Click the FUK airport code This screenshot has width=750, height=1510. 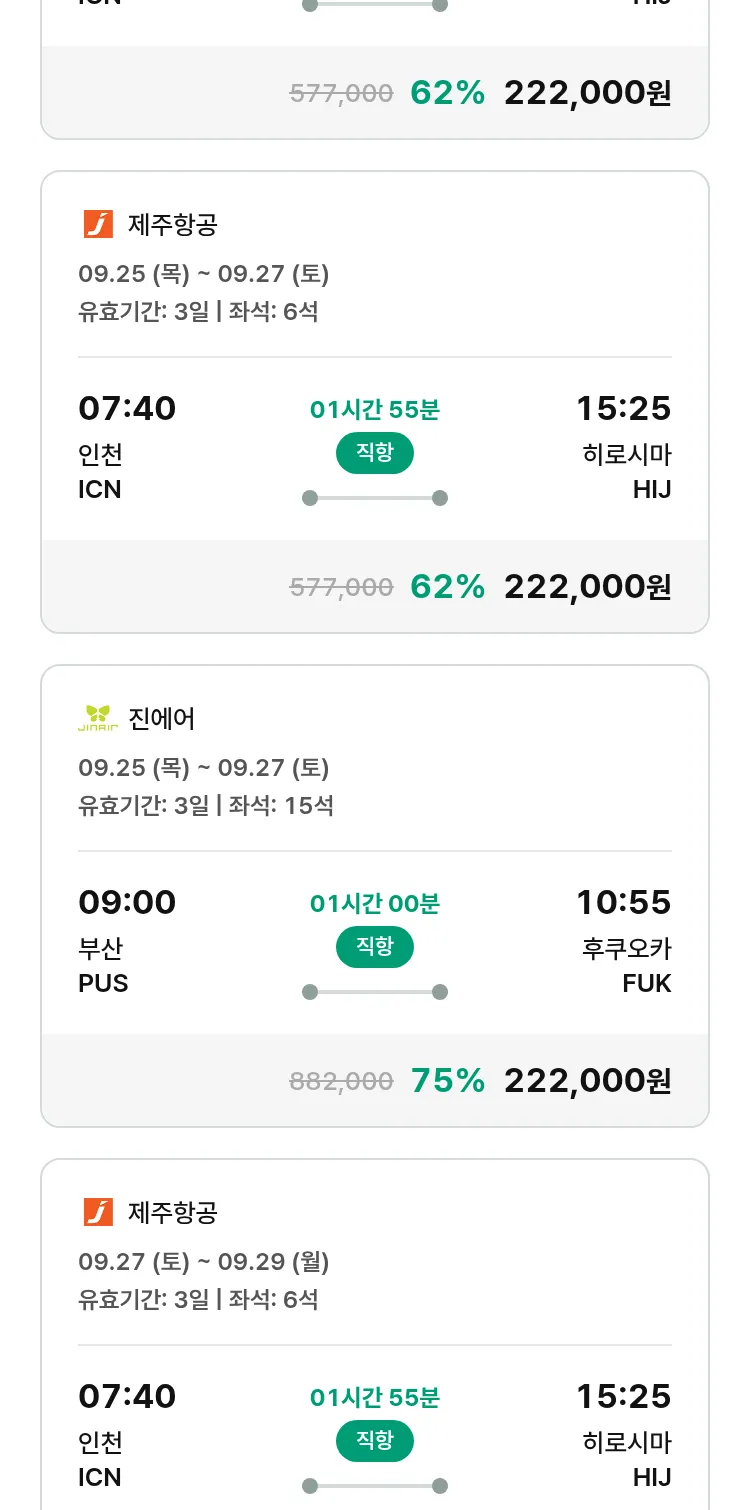647,983
